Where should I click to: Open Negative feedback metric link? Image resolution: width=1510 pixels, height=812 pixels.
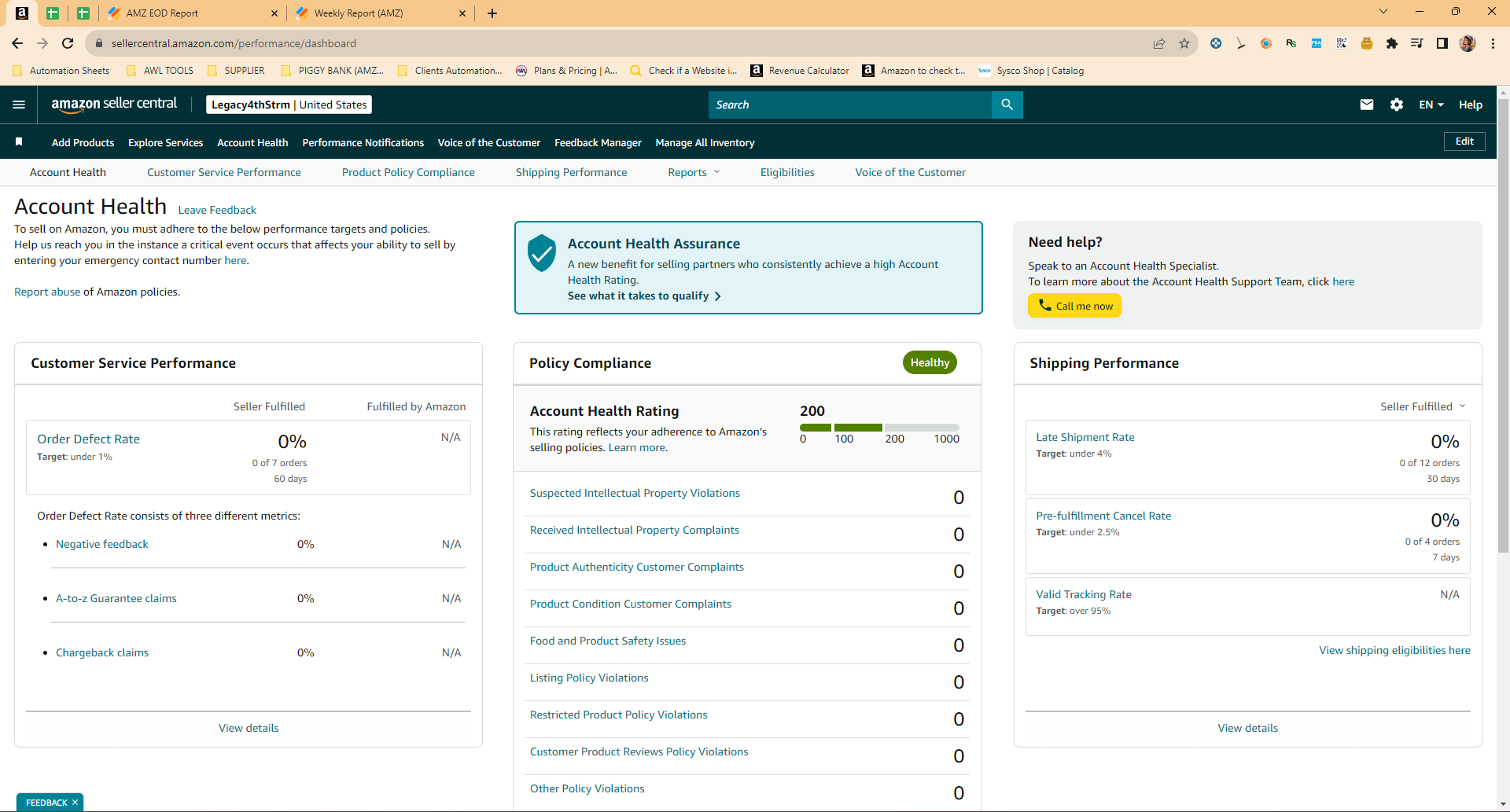click(x=102, y=544)
